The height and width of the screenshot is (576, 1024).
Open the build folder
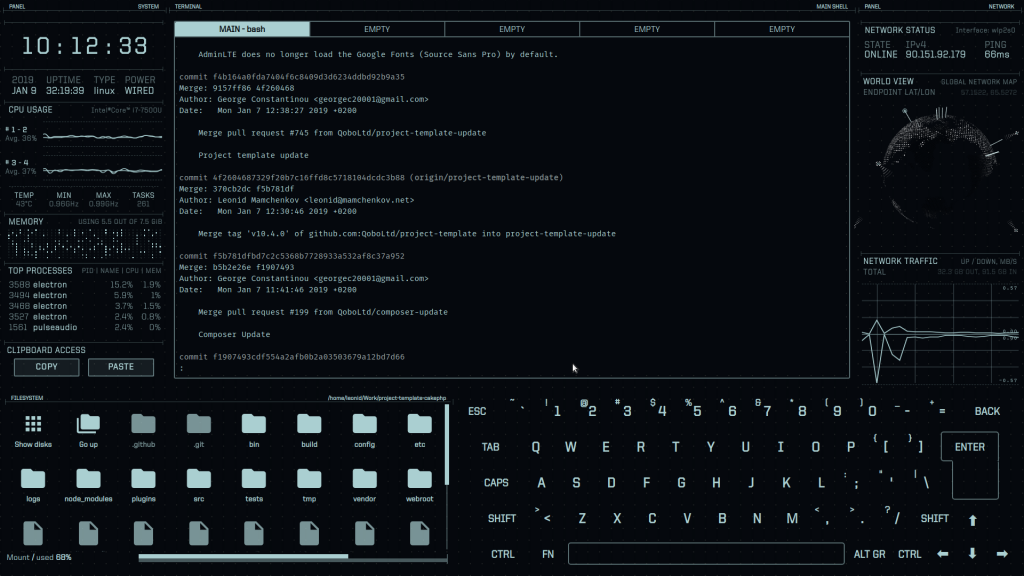coord(309,430)
